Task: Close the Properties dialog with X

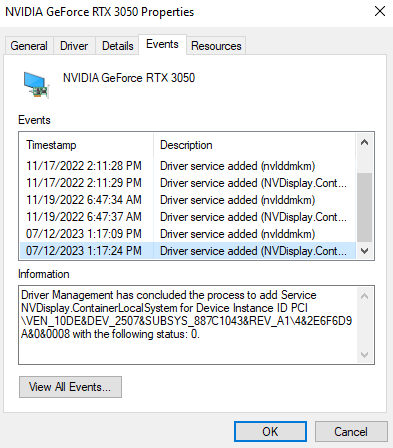Action: (380, 12)
